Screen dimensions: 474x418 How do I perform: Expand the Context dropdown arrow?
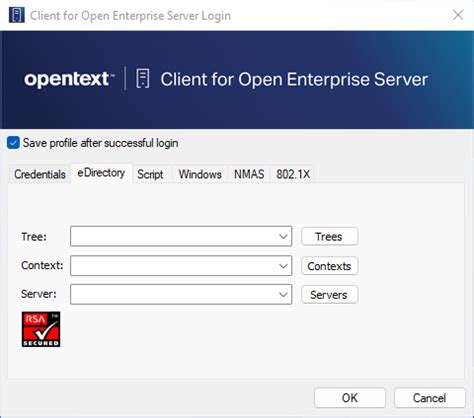tap(283, 266)
